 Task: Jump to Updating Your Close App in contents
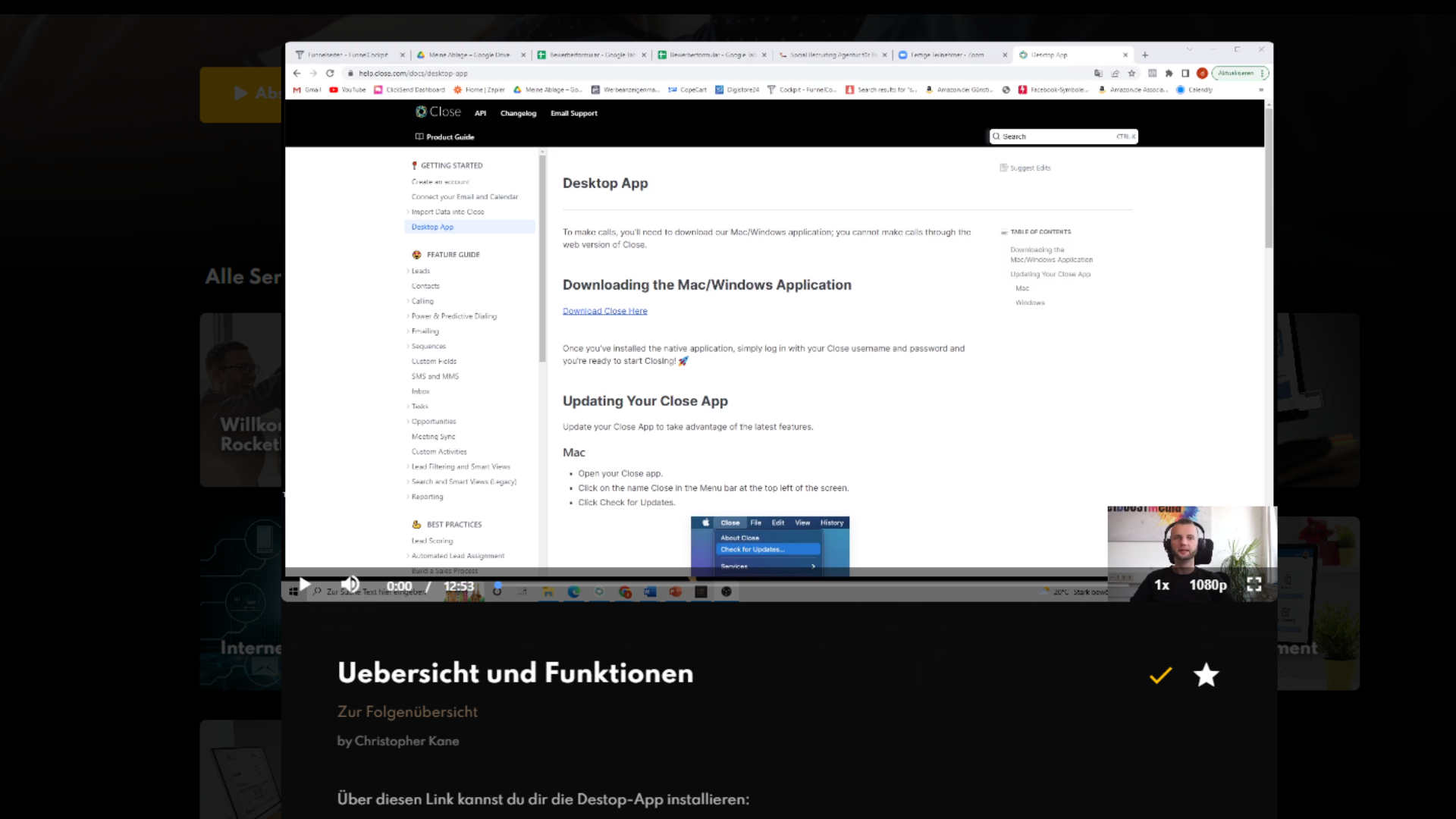coord(1050,274)
